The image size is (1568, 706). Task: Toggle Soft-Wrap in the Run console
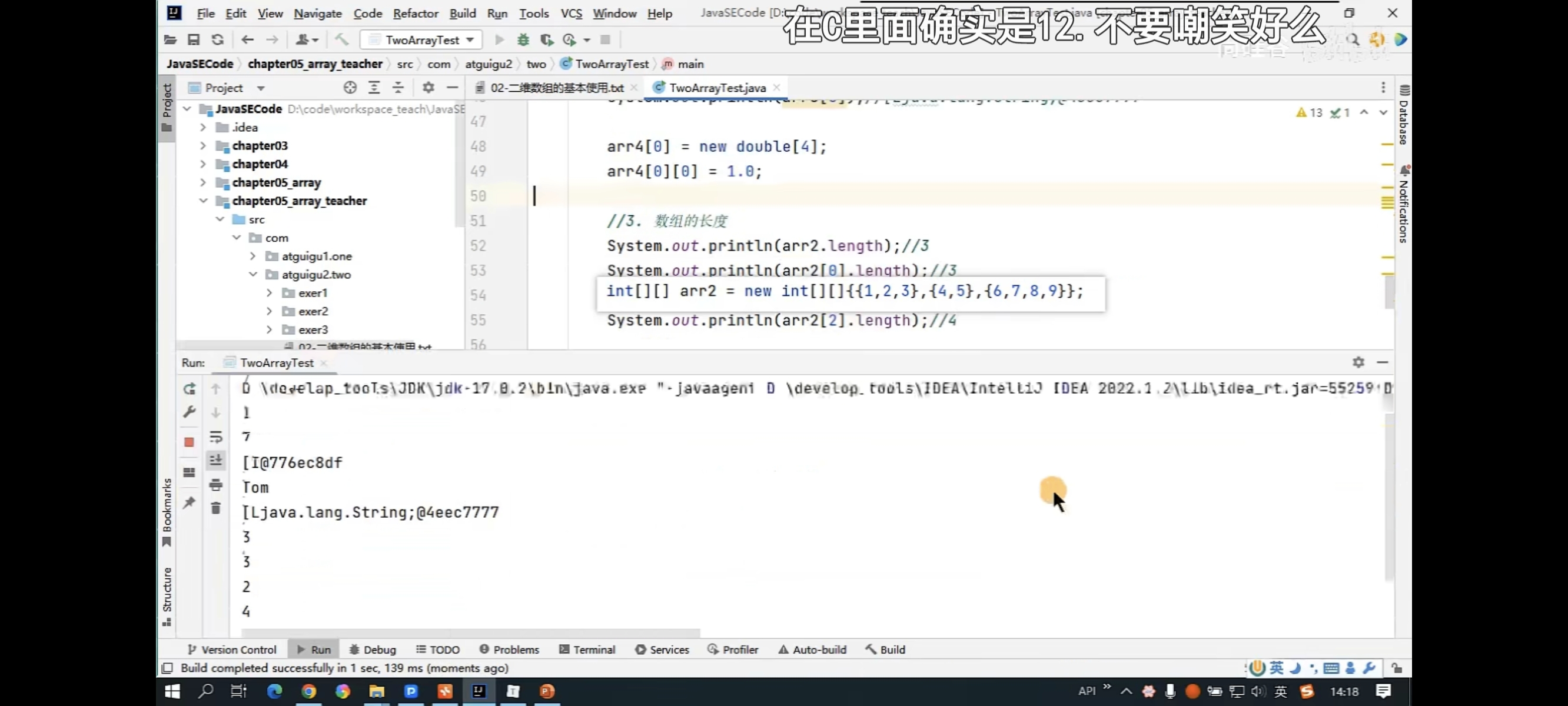coord(215,437)
